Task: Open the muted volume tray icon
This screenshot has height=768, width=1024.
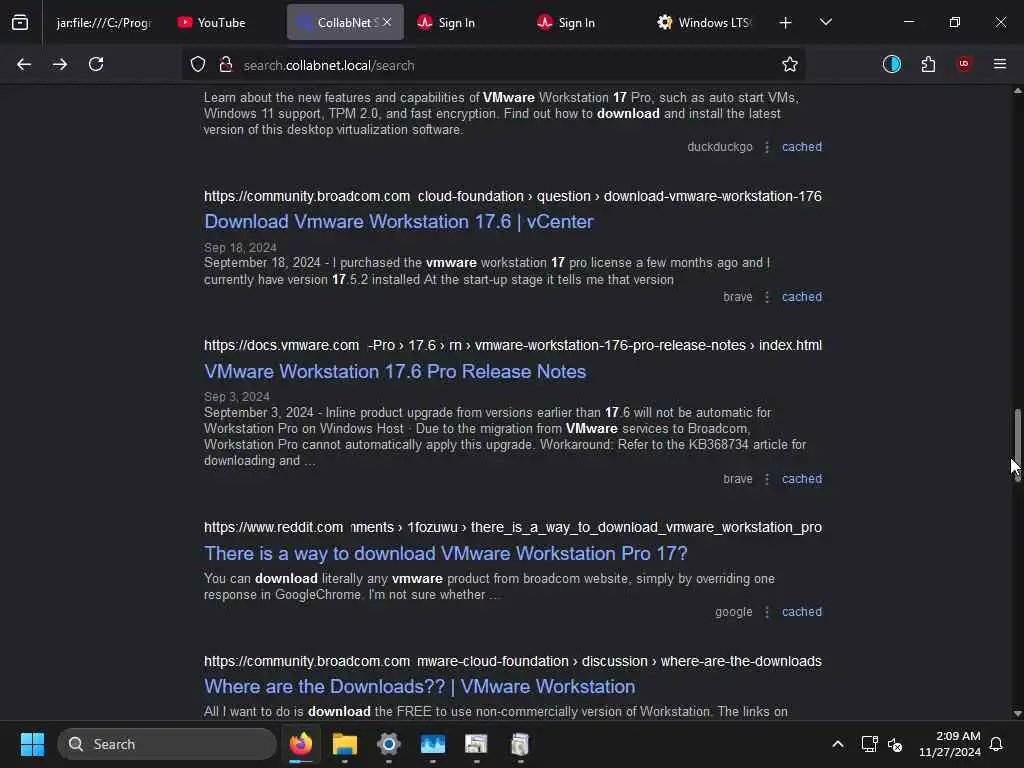Action: [895, 745]
